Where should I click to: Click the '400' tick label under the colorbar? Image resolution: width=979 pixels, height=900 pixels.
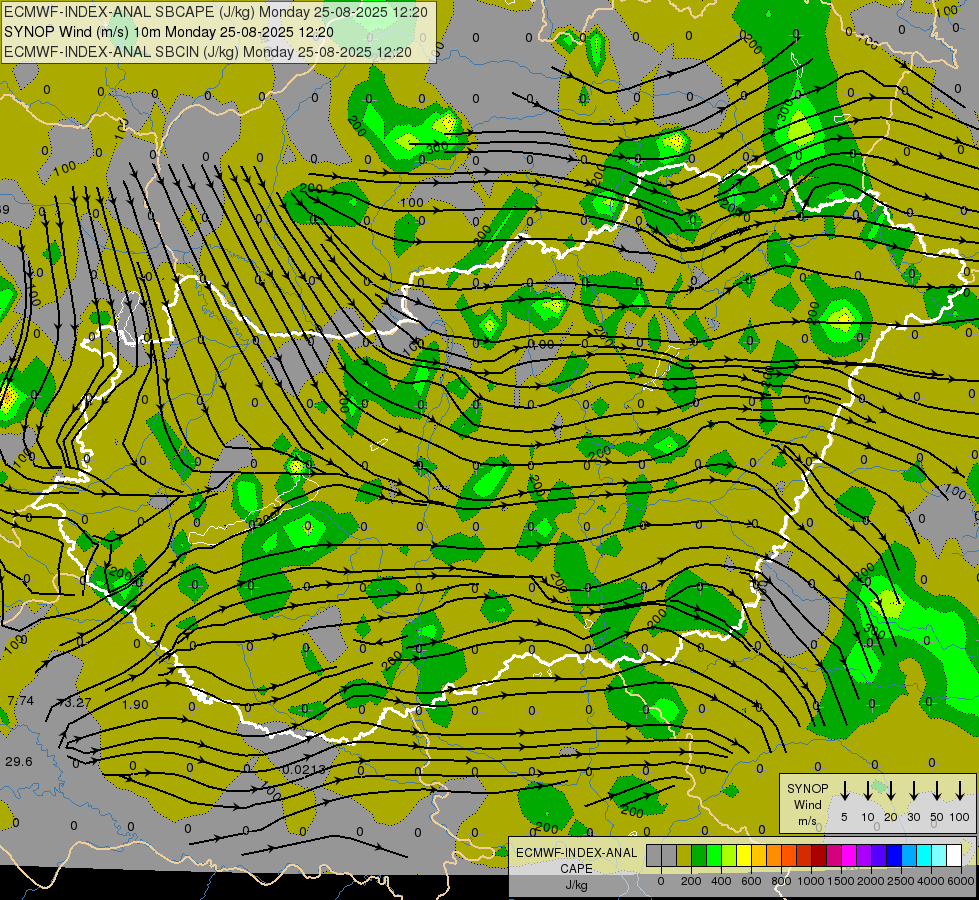tap(721, 881)
